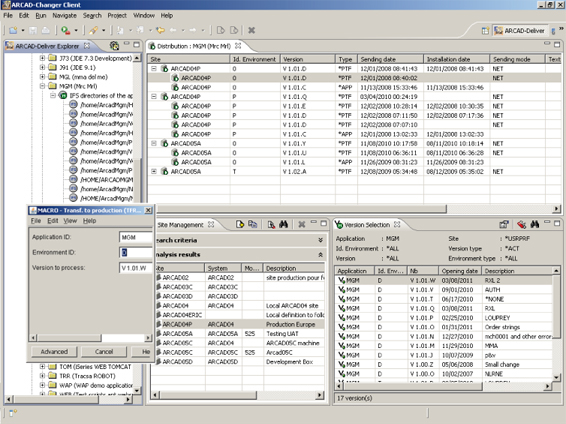566x424 pixels.
Task: Expand the ARCAD05A row with environment T
Action: click(154, 171)
